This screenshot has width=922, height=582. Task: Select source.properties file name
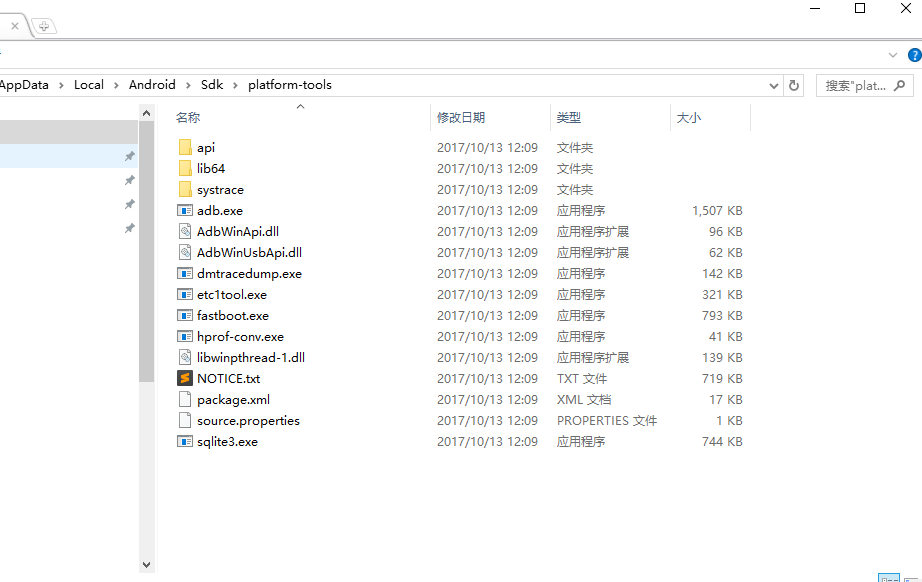[x=248, y=421]
